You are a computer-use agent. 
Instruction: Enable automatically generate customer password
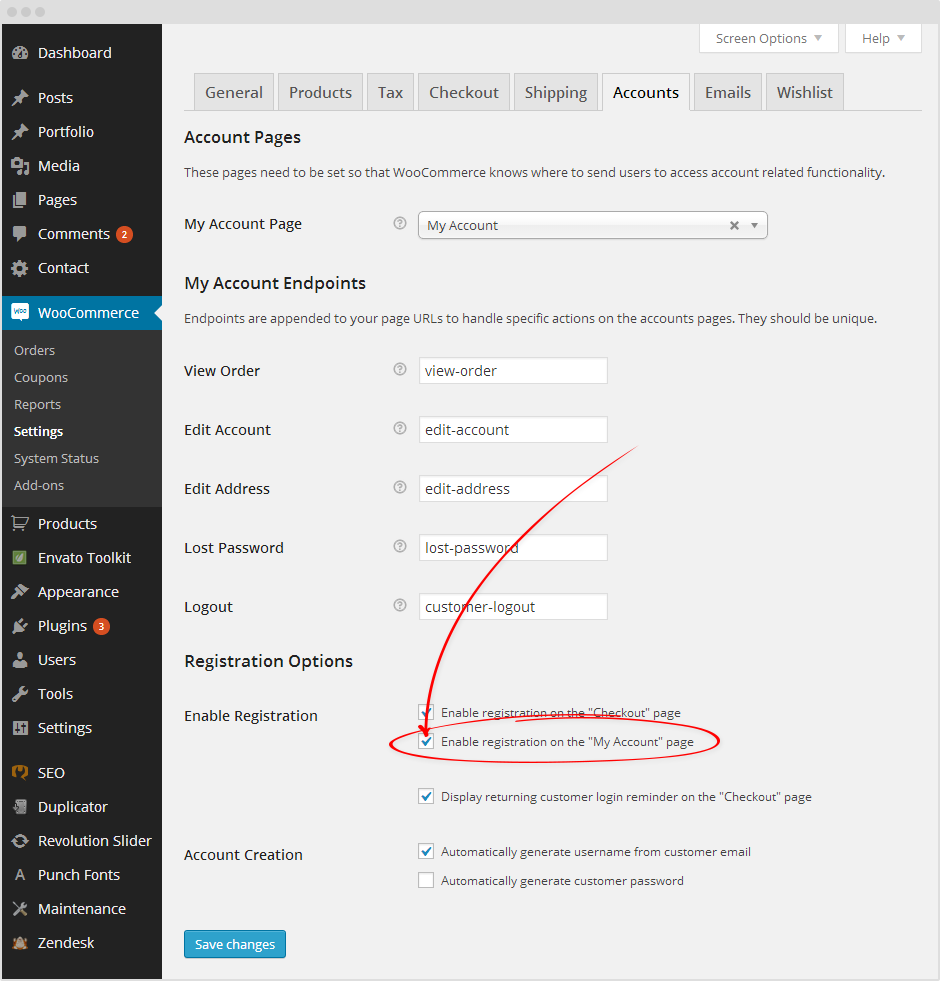(427, 881)
